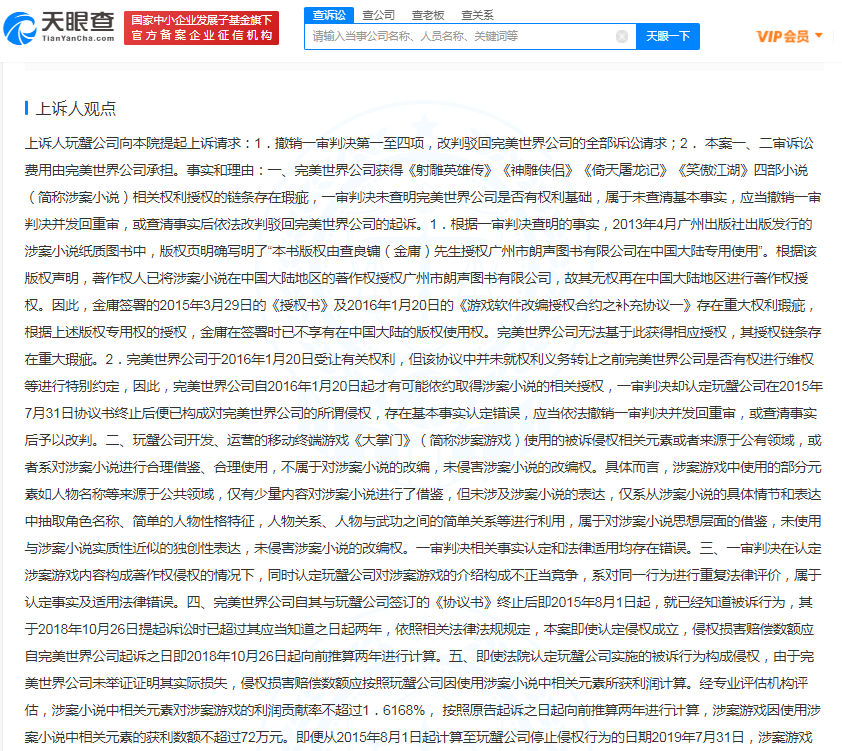
Task: Click the line starting '估，涉案小说中相关元素对涉案游戏'
Action: (423, 710)
